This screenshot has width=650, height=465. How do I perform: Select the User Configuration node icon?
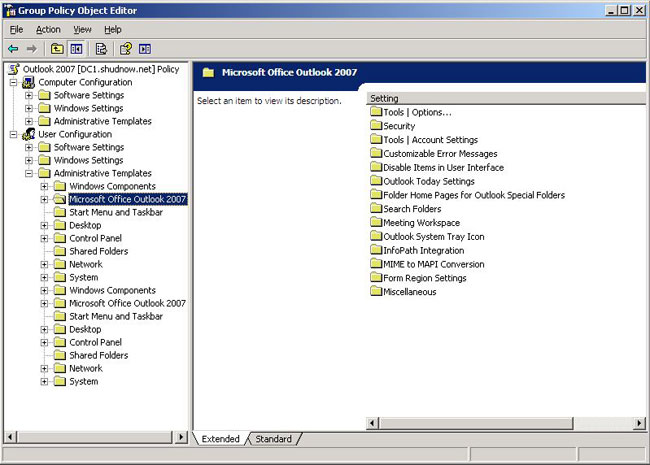pyautogui.click(x=29, y=134)
